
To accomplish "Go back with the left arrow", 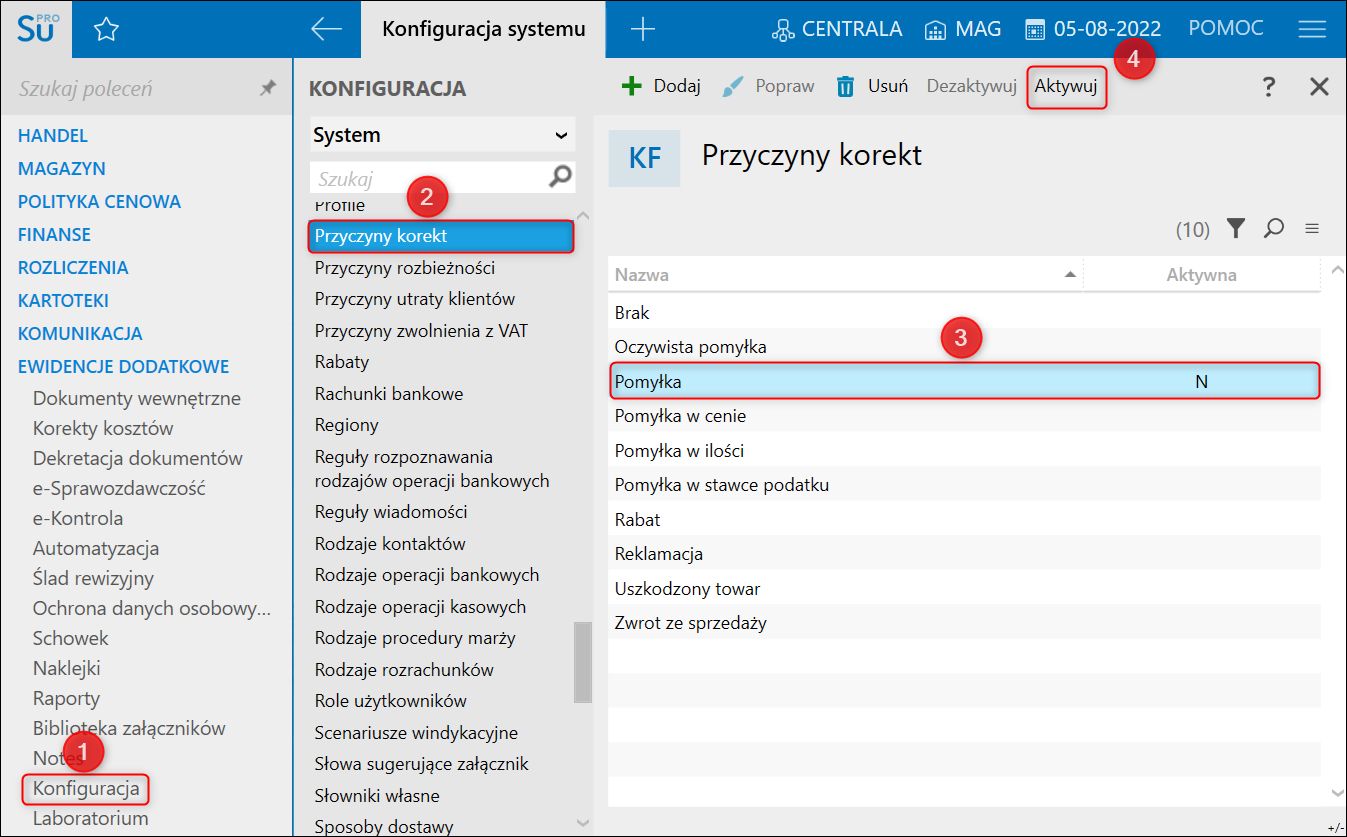I will point(327,29).
